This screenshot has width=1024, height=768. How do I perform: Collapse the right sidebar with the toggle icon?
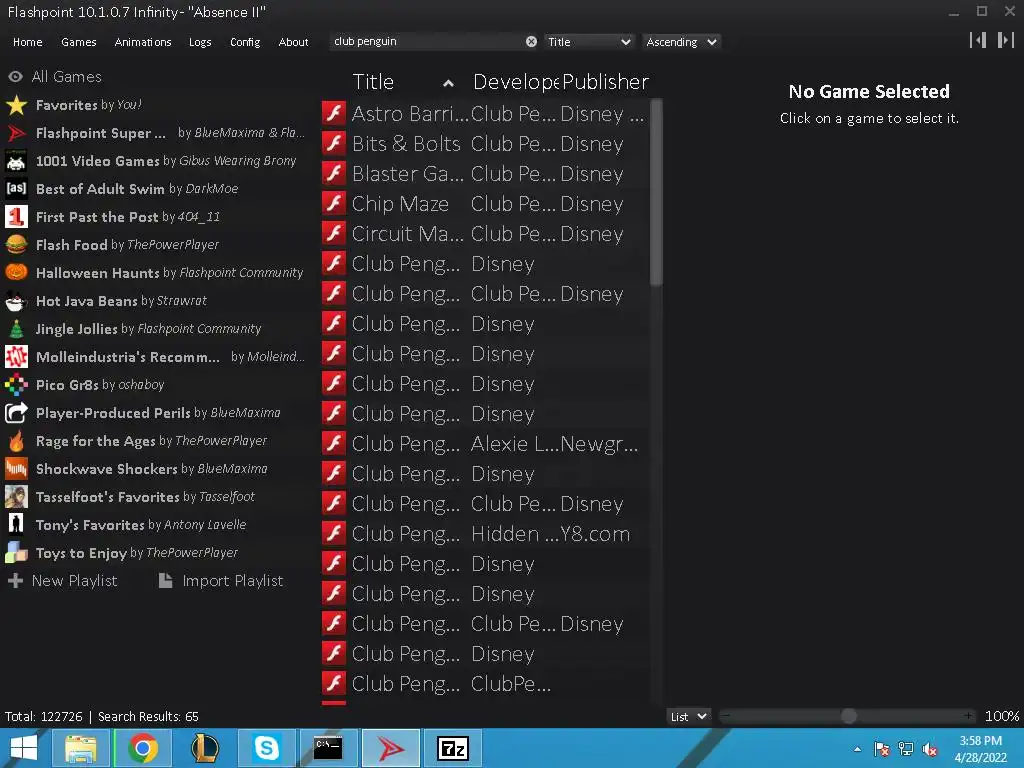[1006, 40]
